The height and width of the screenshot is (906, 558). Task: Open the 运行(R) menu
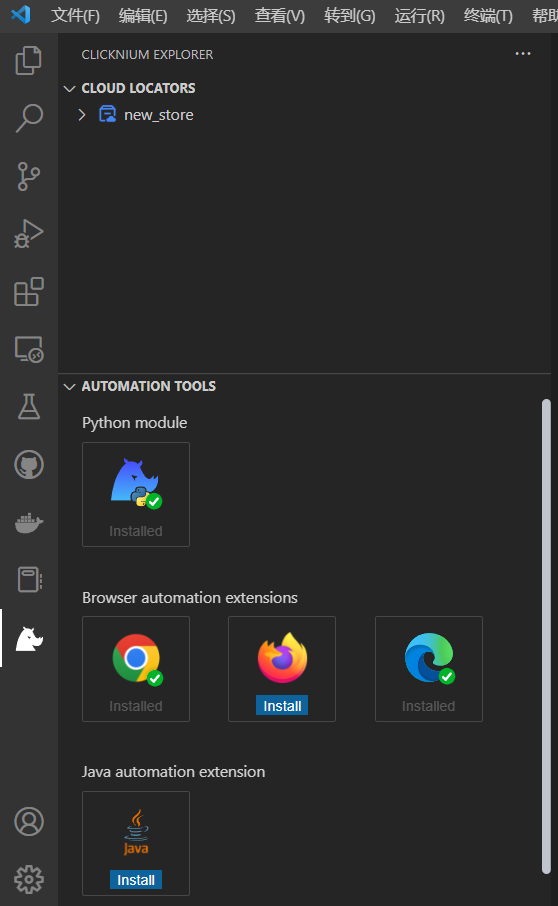coord(420,16)
